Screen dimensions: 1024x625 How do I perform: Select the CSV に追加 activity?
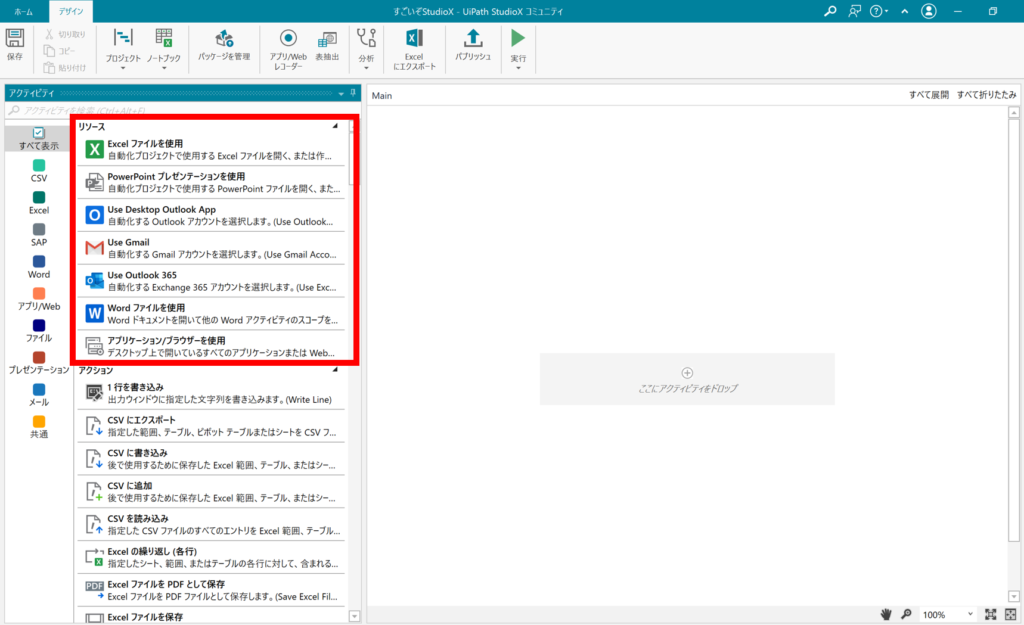coord(211,492)
